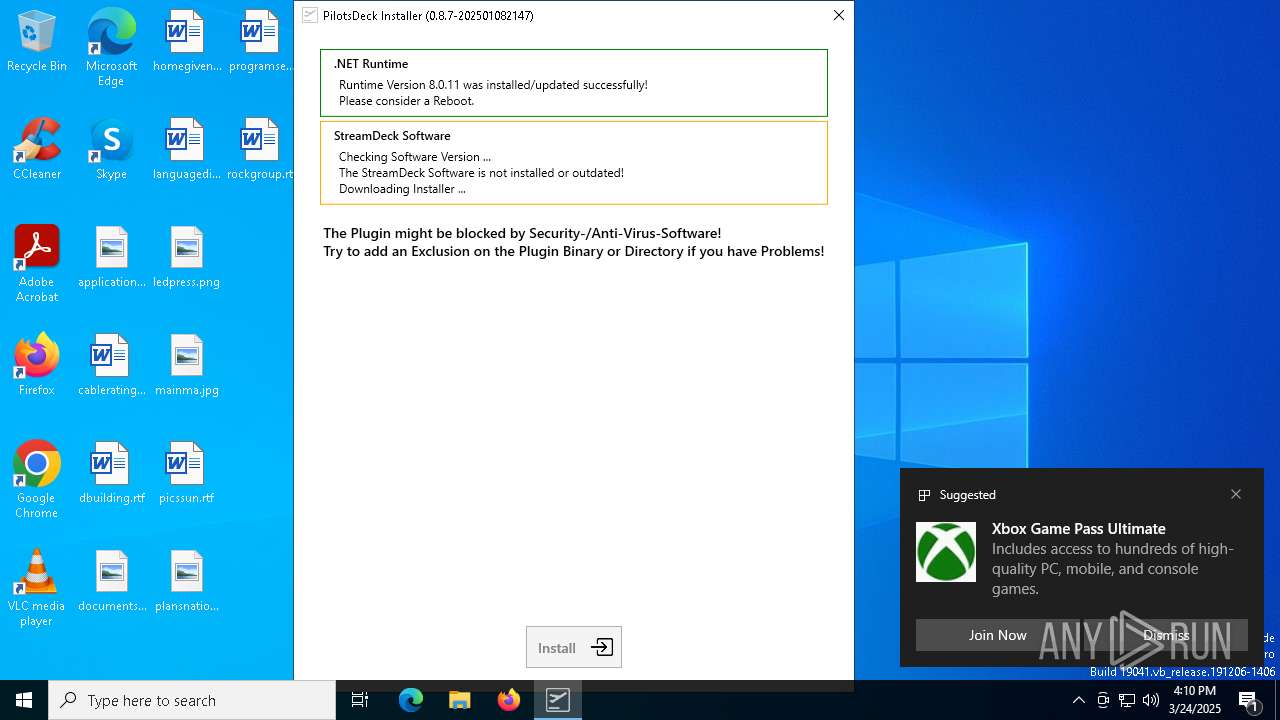Click the 'Checking Software Version ...' line
The height and width of the screenshot is (720, 1280).
coord(415,157)
